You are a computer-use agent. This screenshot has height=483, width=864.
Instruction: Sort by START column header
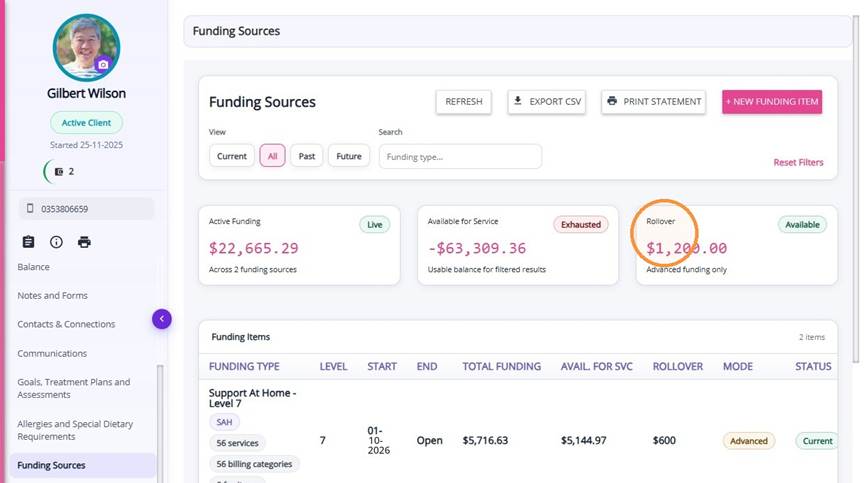click(x=382, y=366)
